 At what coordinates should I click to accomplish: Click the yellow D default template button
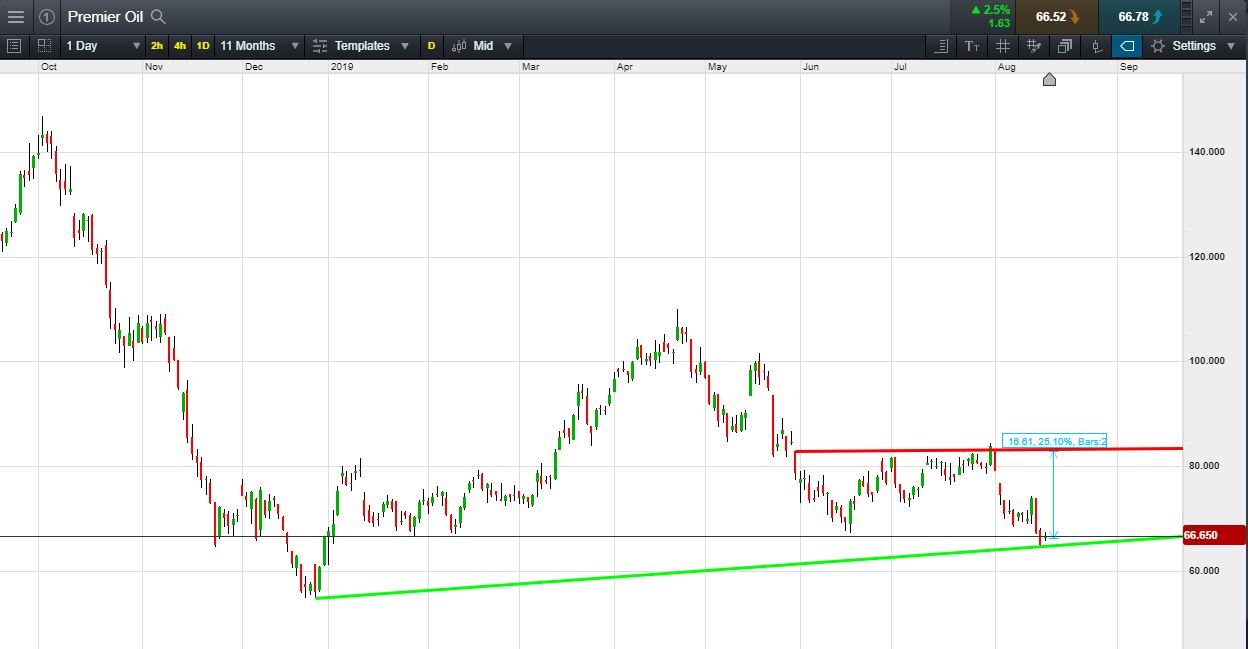click(x=431, y=46)
